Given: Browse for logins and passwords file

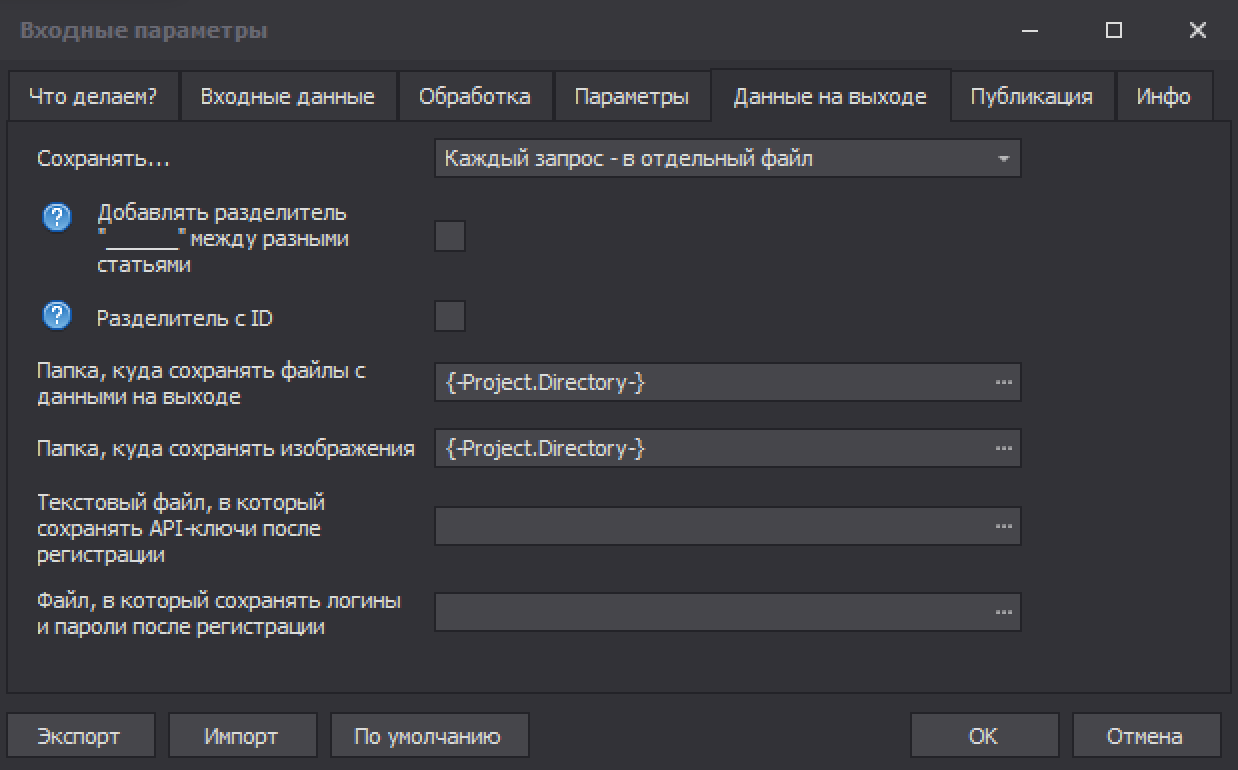Looking at the screenshot, I should point(1003,612).
